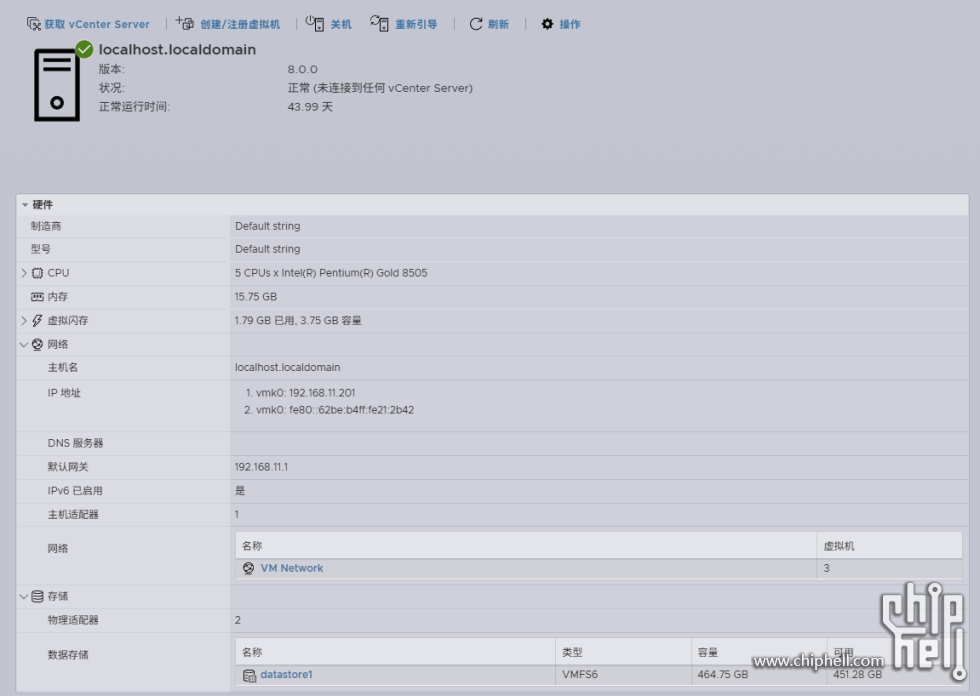Click the DNS 服务器 label
The height and width of the screenshot is (696, 980).
point(75,443)
